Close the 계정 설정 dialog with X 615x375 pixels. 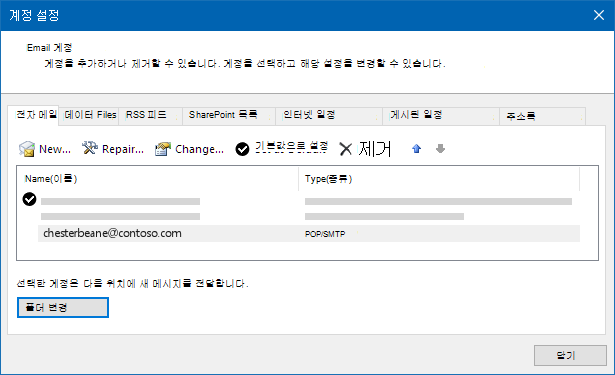[599, 15]
